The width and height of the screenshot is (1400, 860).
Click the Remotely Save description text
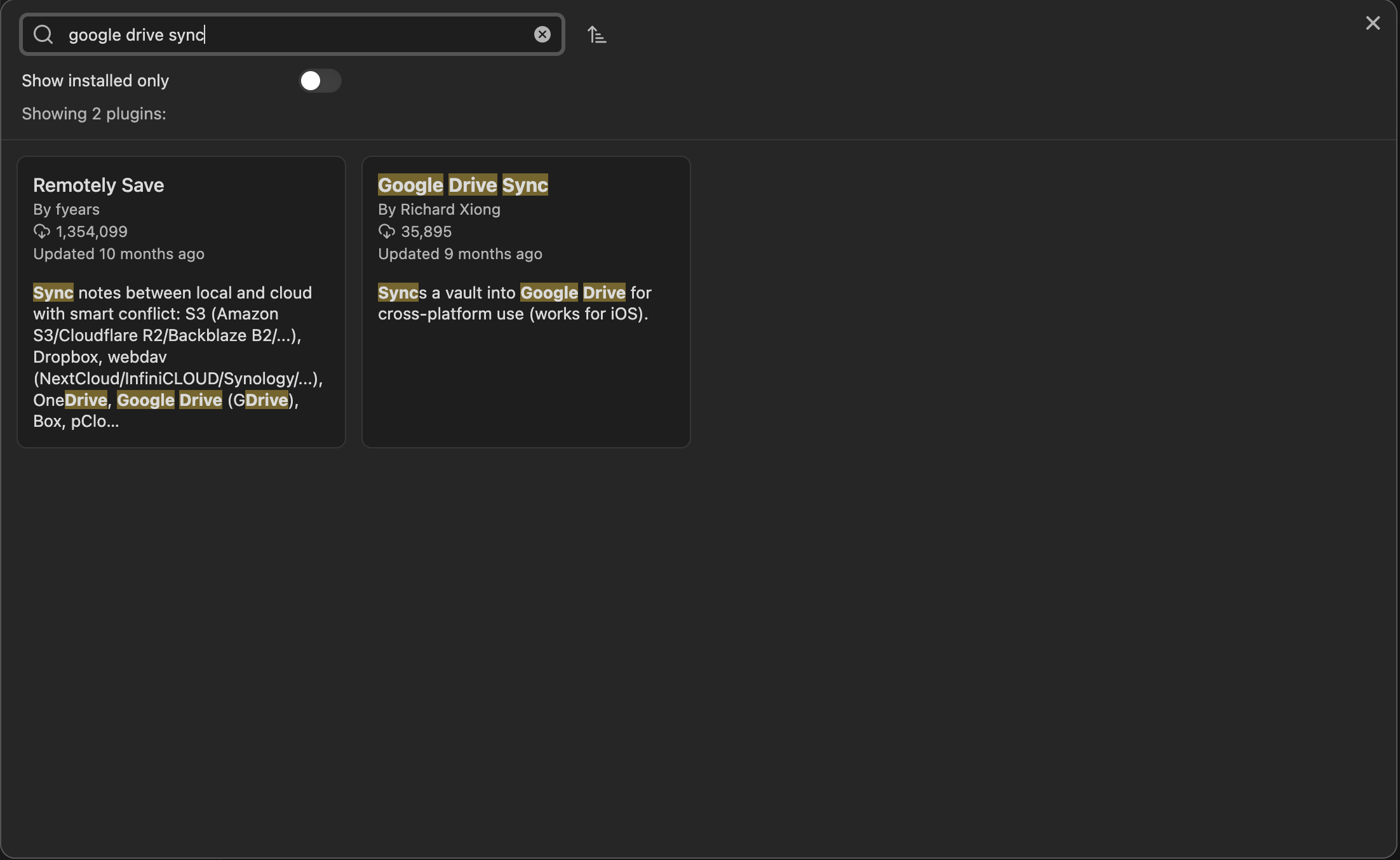(x=178, y=357)
